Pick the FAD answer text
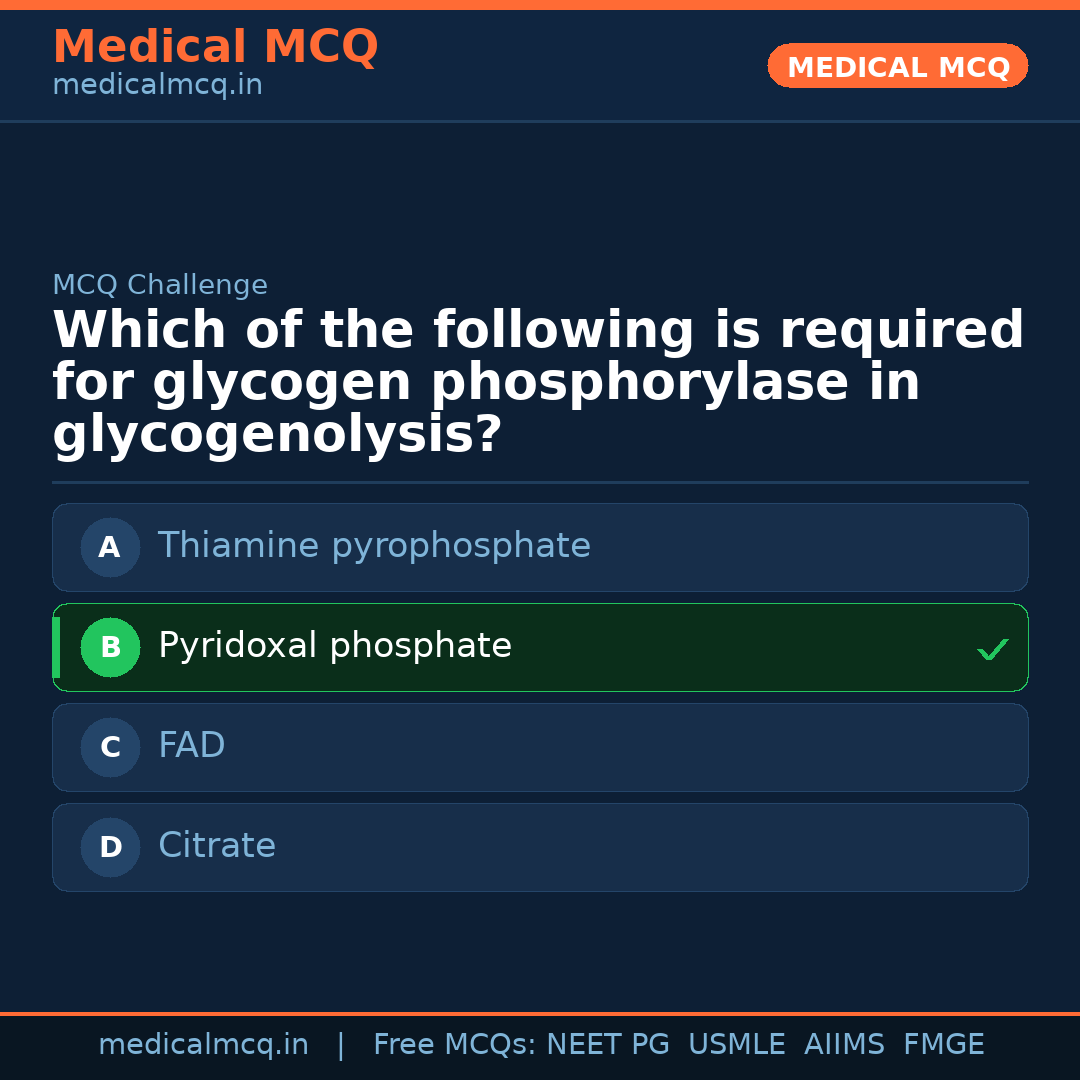The image size is (1080, 1080). (x=192, y=746)
